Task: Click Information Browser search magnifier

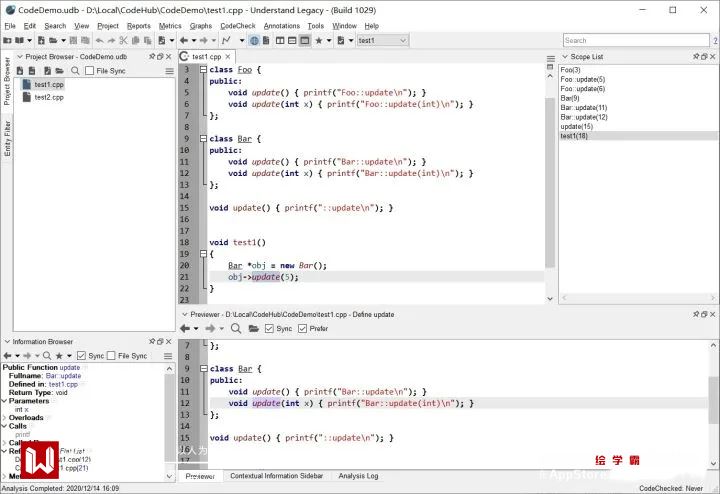Action: click(x=47, y=356)
